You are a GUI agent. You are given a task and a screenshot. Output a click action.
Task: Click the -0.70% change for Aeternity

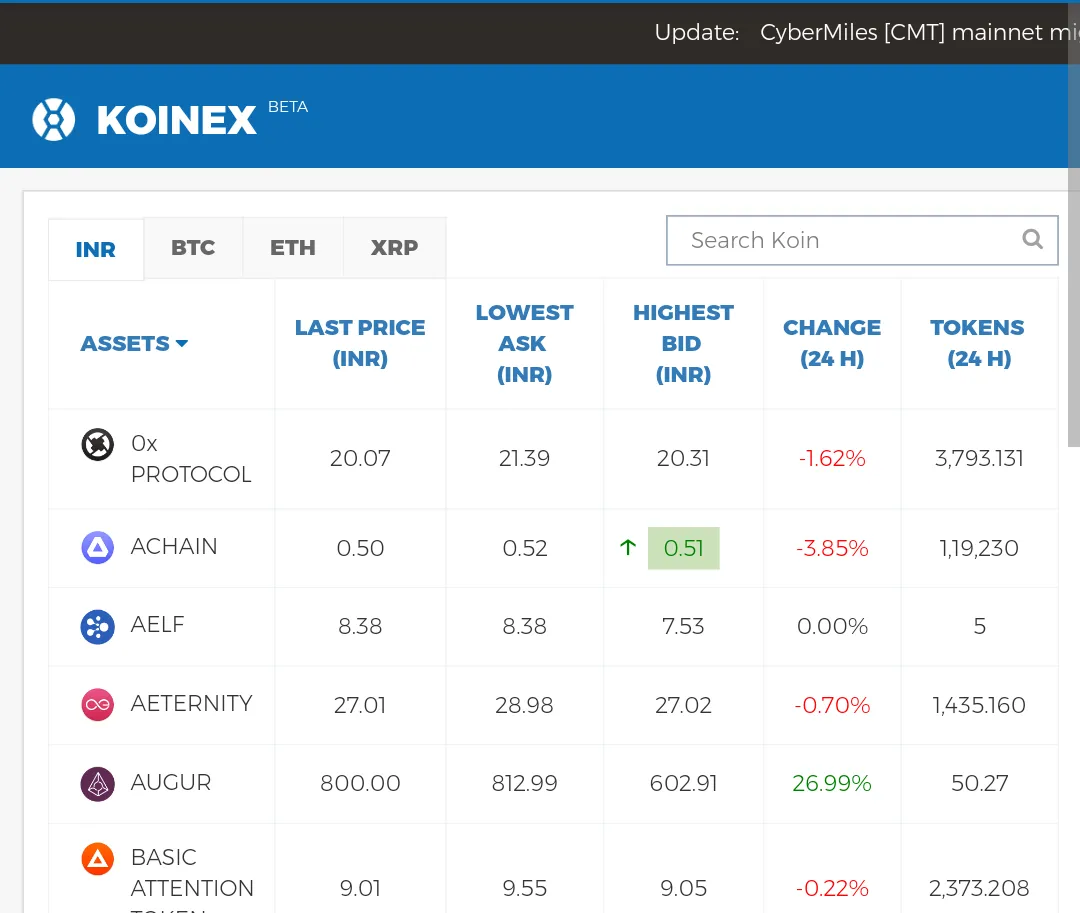tap(832, 705)
